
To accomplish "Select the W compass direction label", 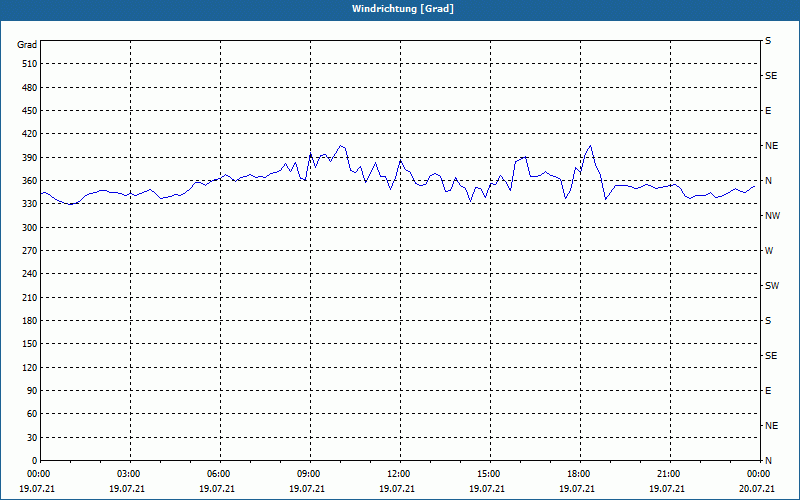I will (769, 251).
